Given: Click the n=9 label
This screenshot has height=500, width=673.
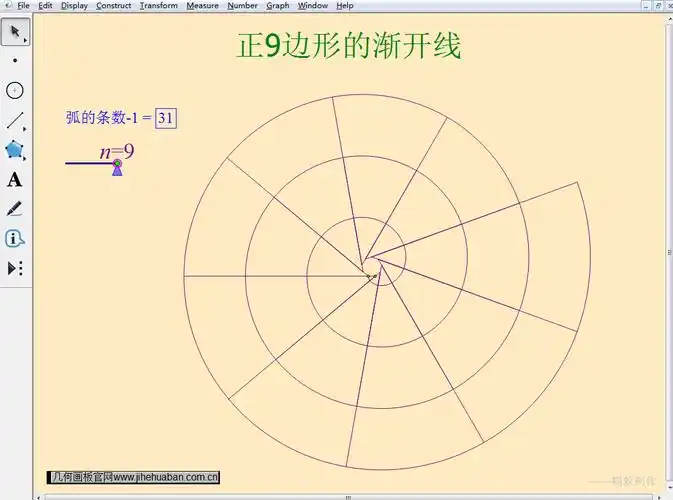Looking at the screenshot, I should coord(117,152).
